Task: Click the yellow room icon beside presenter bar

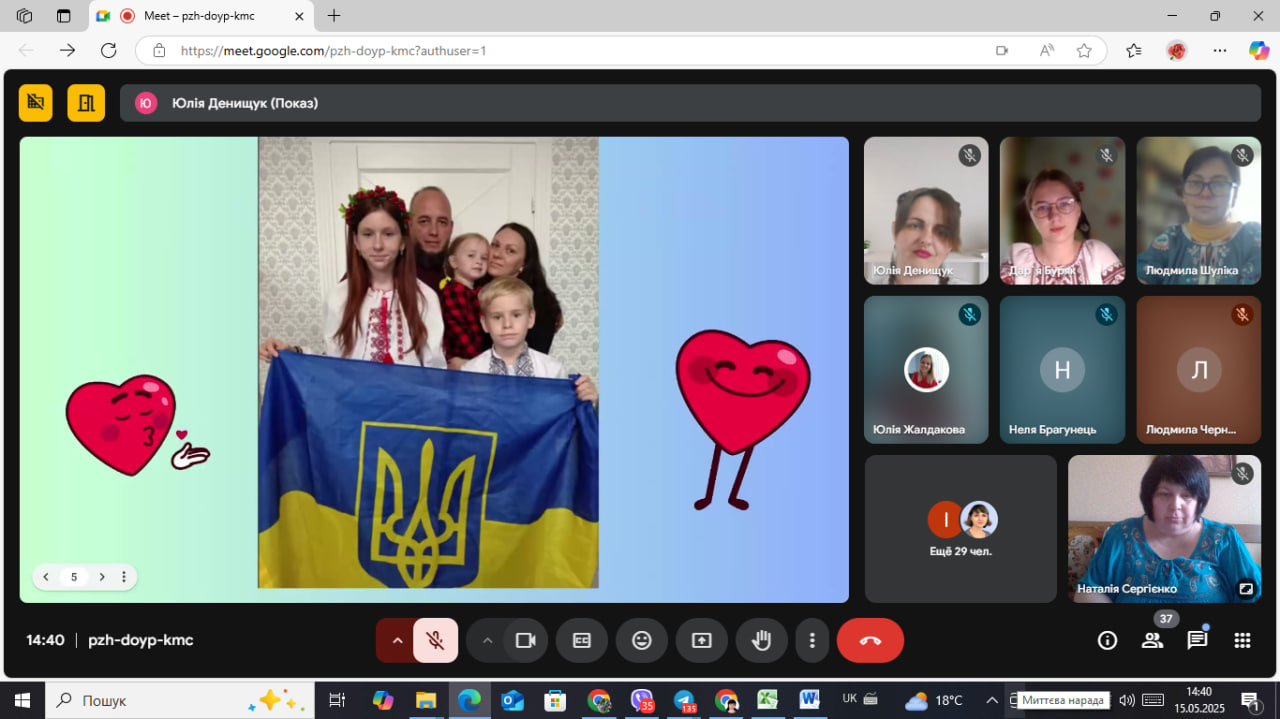Action: tap(86, 102)
